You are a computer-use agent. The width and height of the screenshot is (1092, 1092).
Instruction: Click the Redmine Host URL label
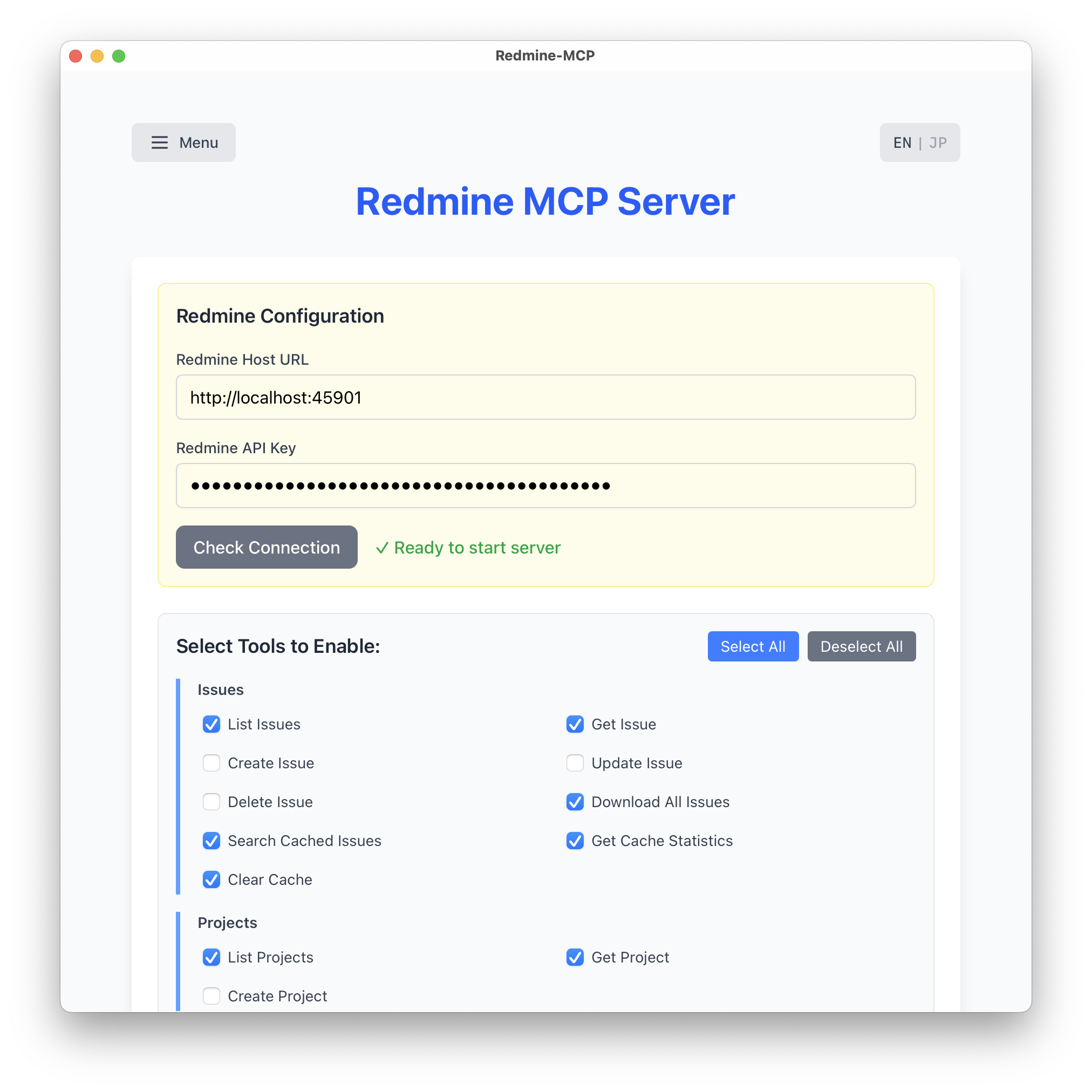(242, 359)
